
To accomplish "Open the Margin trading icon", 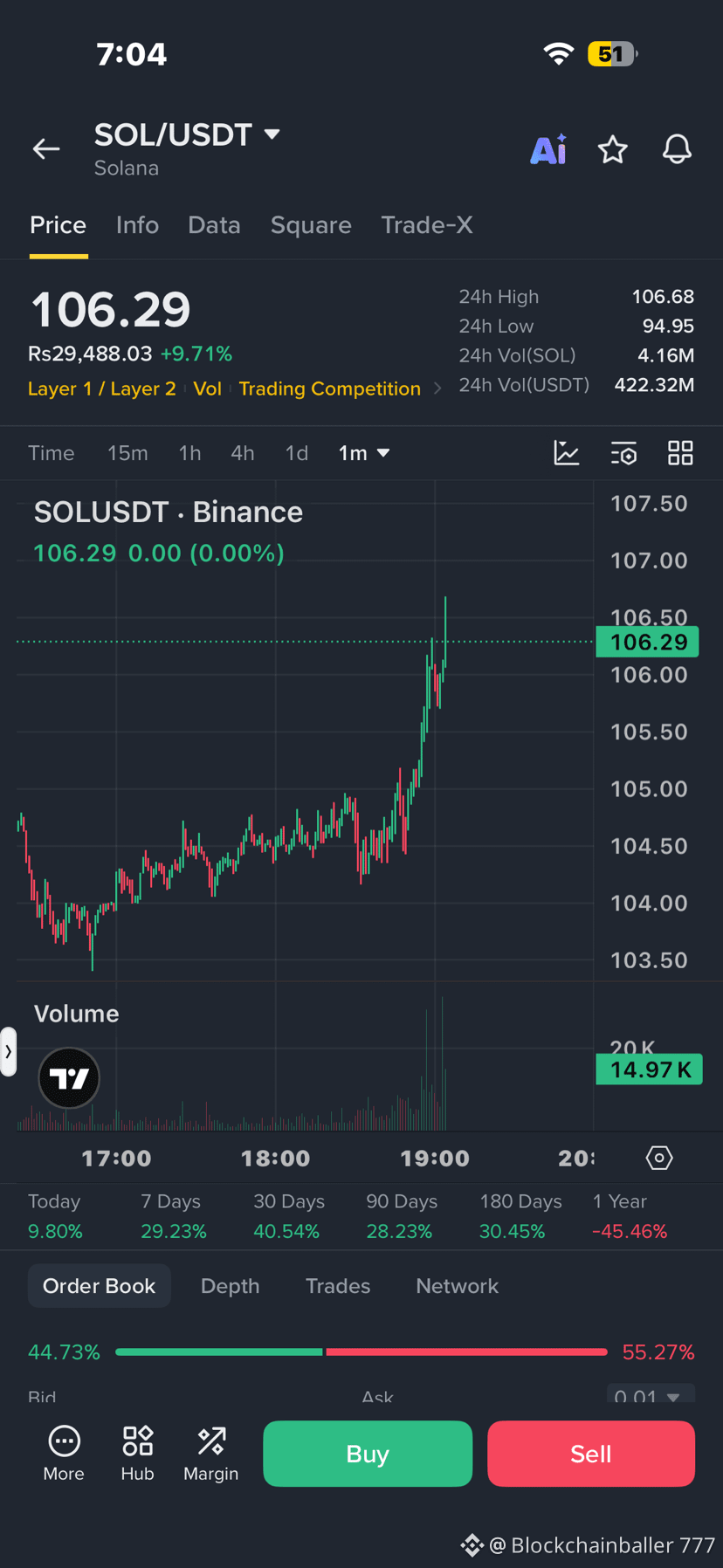I will tap(210, 1453).
